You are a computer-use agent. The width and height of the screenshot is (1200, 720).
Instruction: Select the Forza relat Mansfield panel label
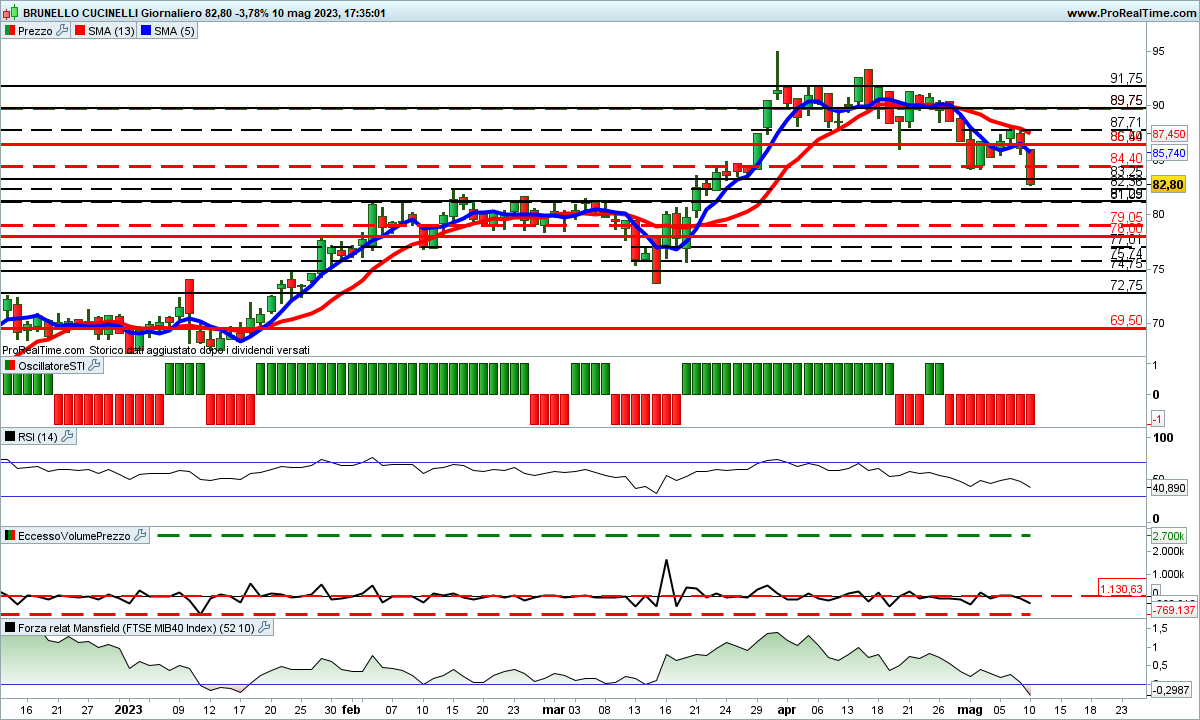(x=137, y=628)
